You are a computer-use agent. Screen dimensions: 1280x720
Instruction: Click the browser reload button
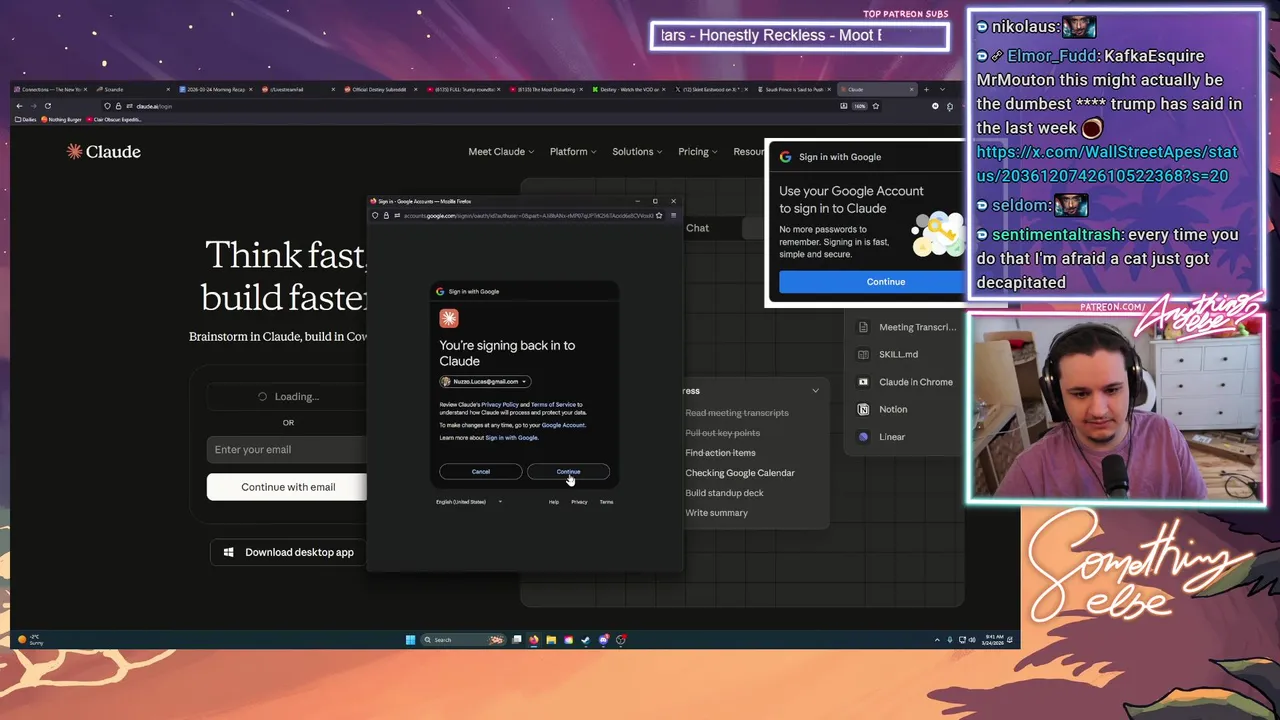click(47, 106)
